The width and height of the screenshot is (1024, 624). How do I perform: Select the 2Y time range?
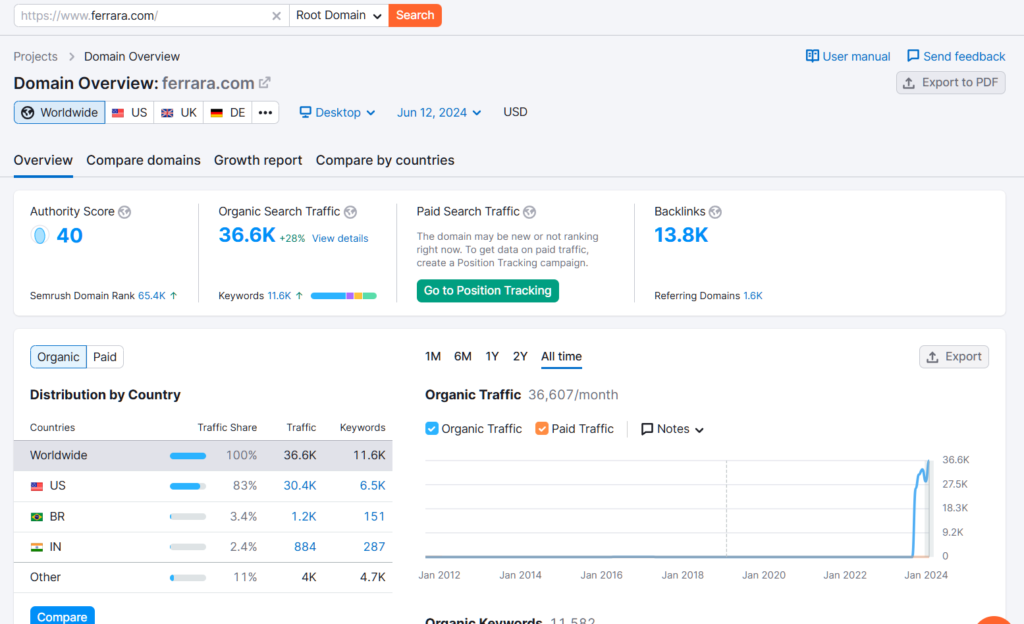click(520, 356)
